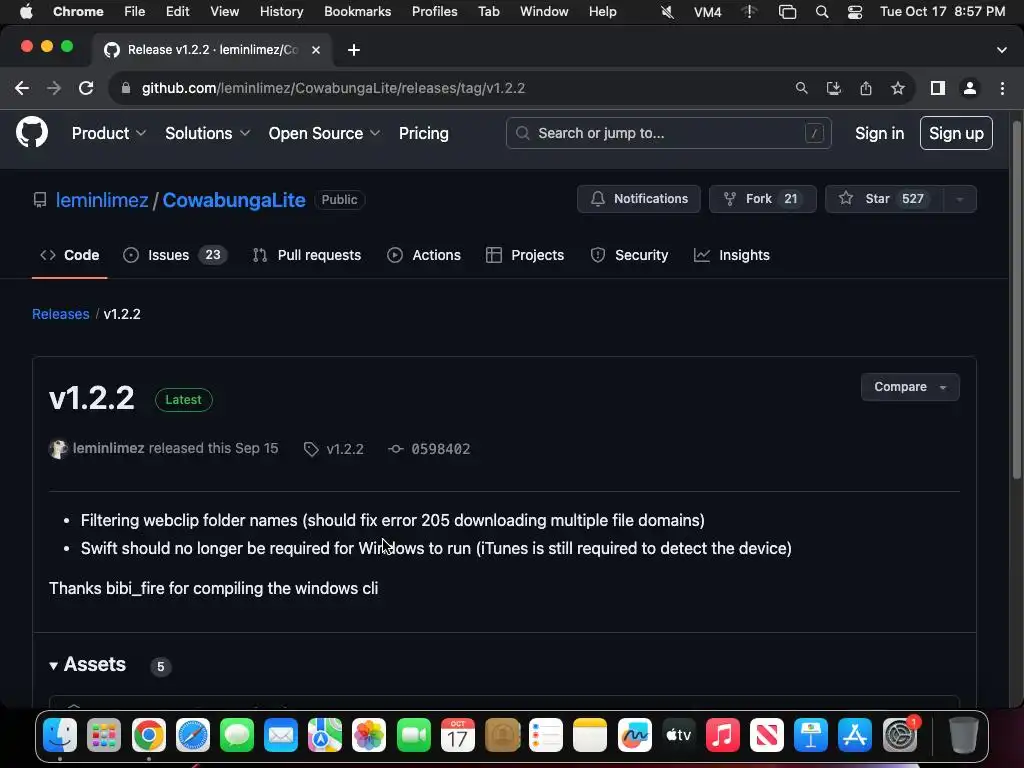1024x768 pixels.
Task: Switch to the Code tab
Action: [x=70, y=255]
